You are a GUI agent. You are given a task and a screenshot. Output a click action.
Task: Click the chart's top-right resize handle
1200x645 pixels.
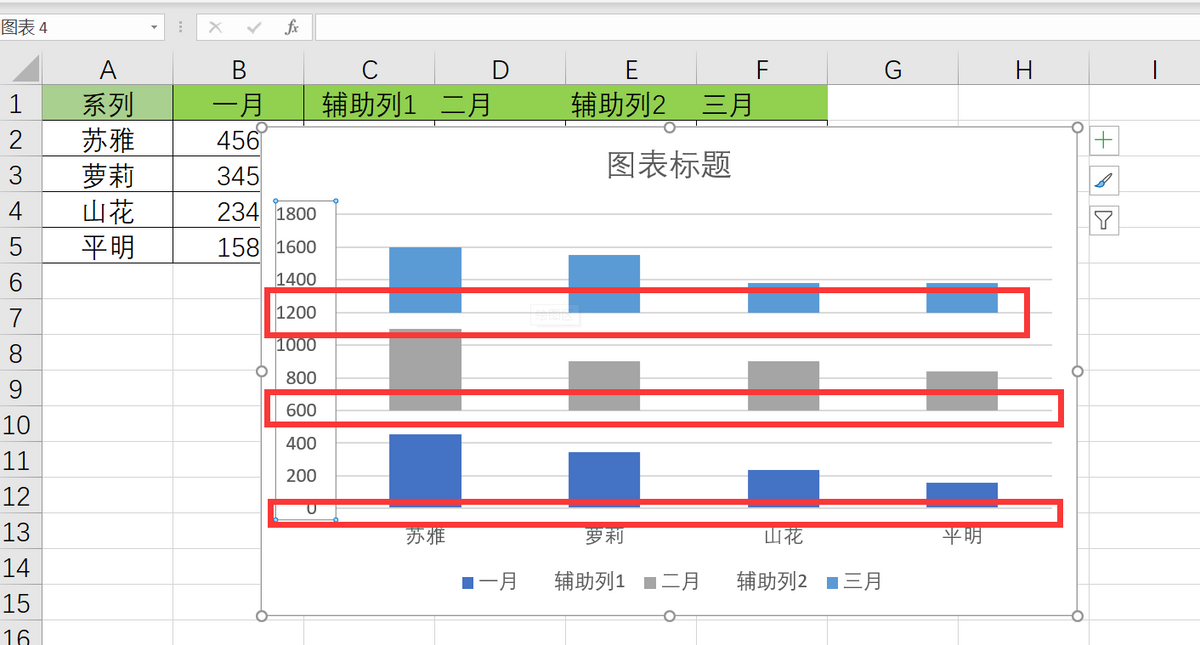[1077, 127]
